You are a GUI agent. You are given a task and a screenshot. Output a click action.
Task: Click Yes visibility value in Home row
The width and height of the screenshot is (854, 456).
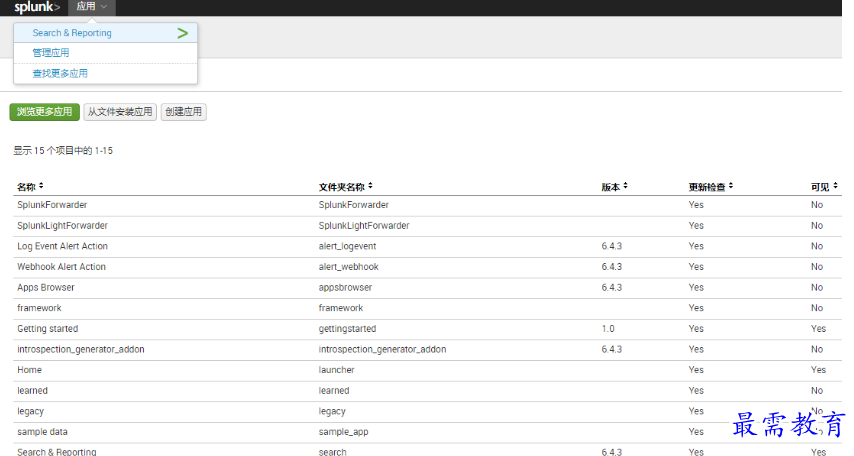[x=818, y=370]
